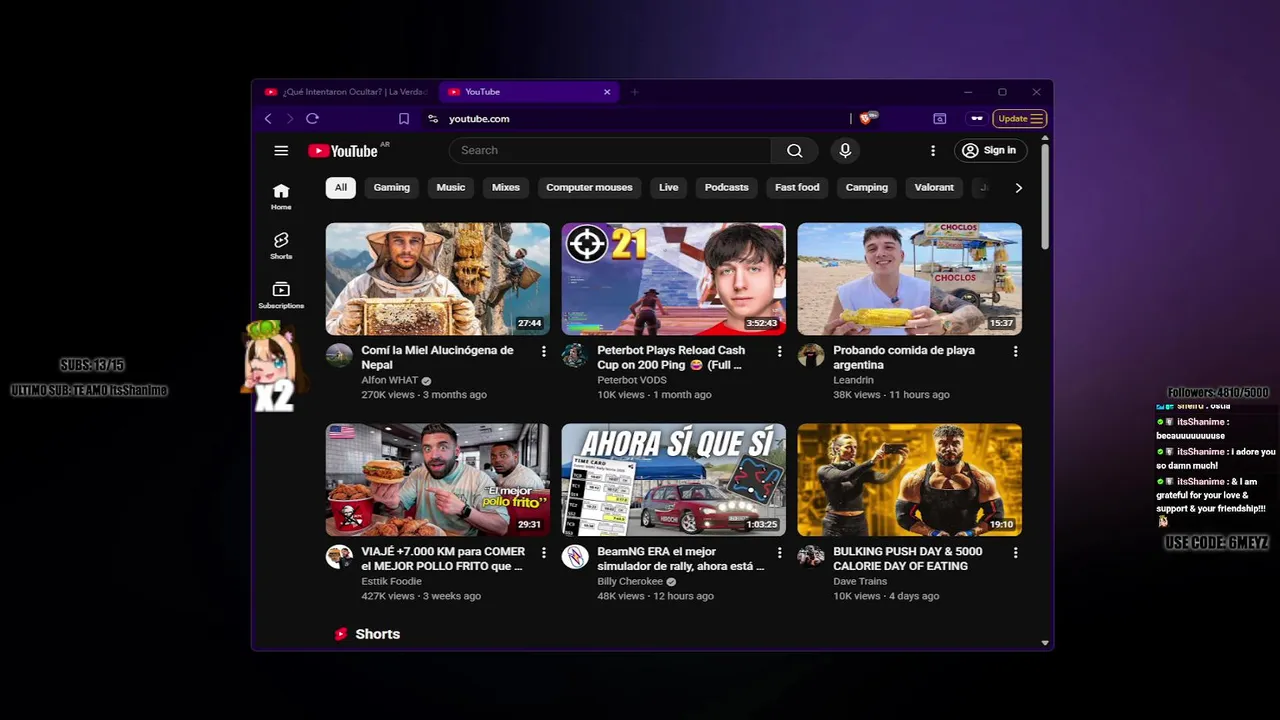Select the Music filter chip
The image size is (1280, 720).
pyautogui.click(x=451, y=187)
